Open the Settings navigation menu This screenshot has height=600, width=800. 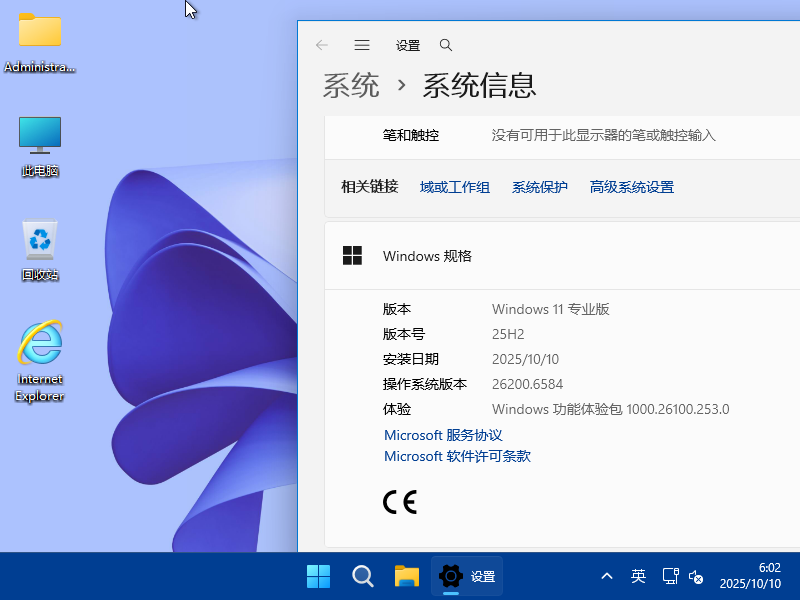361,45
